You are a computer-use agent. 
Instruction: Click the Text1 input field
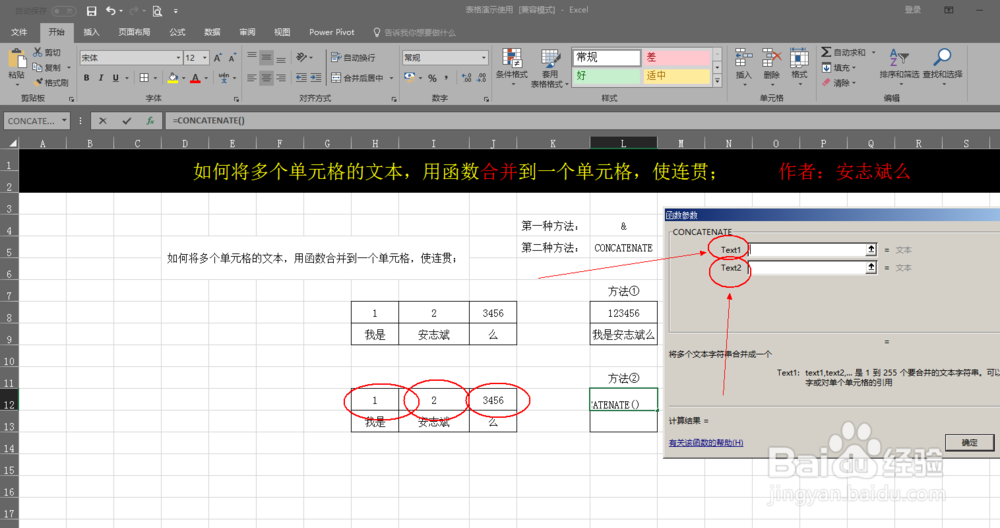click(x=807, y=249)
